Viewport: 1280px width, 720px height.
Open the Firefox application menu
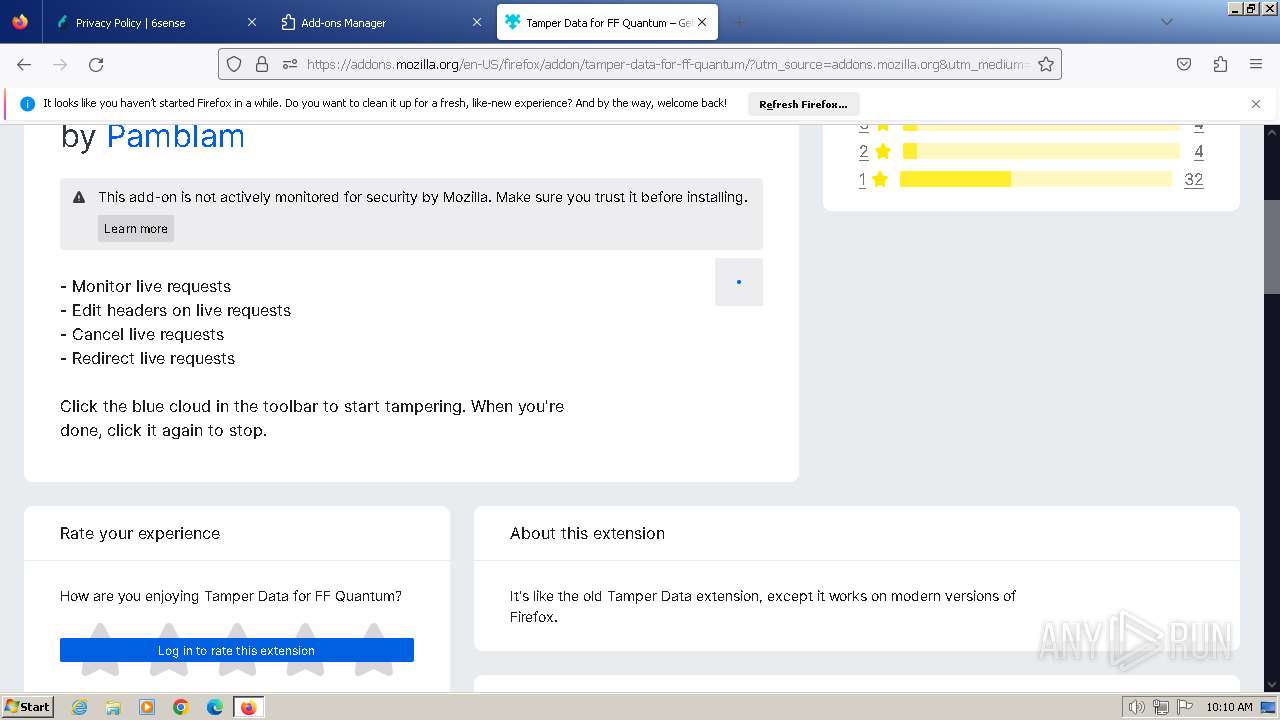click(1256, 64)
